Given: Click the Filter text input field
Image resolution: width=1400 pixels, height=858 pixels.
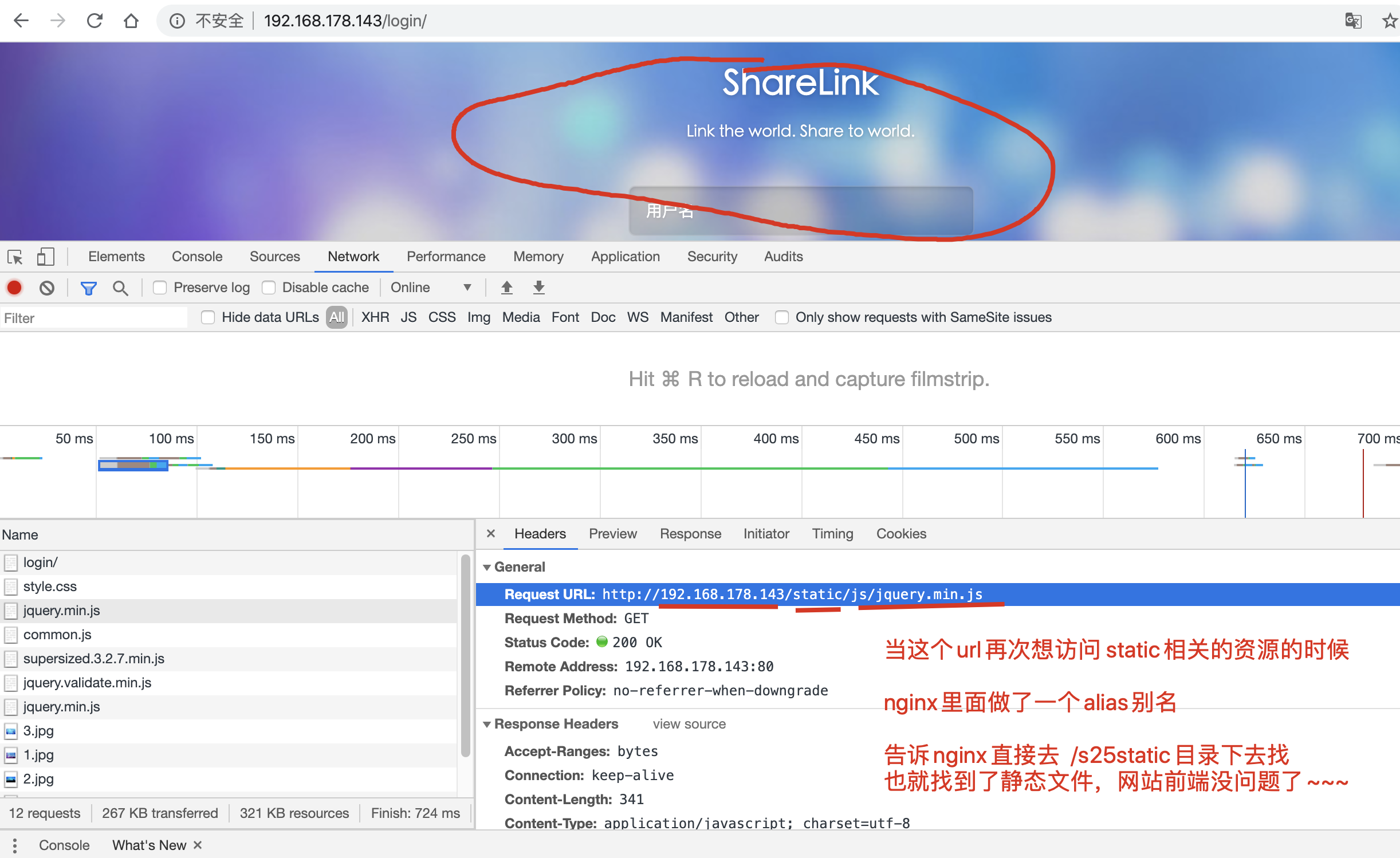Looking at the screenshot, I should 95,318.
